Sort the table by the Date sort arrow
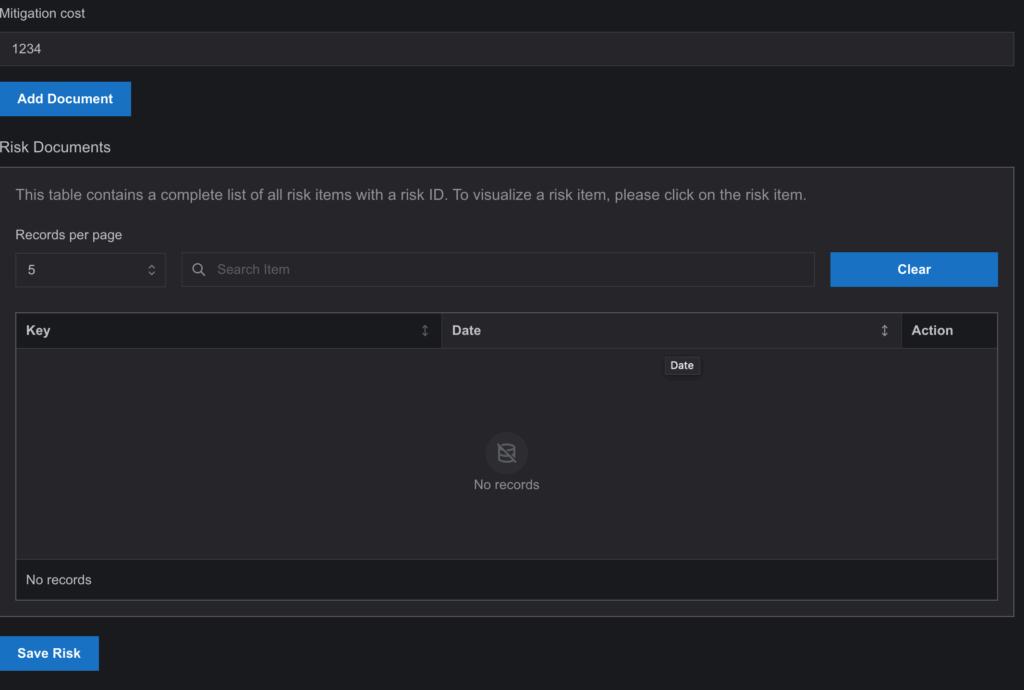This screenshot has height=690, width=1024. point(884,330)
